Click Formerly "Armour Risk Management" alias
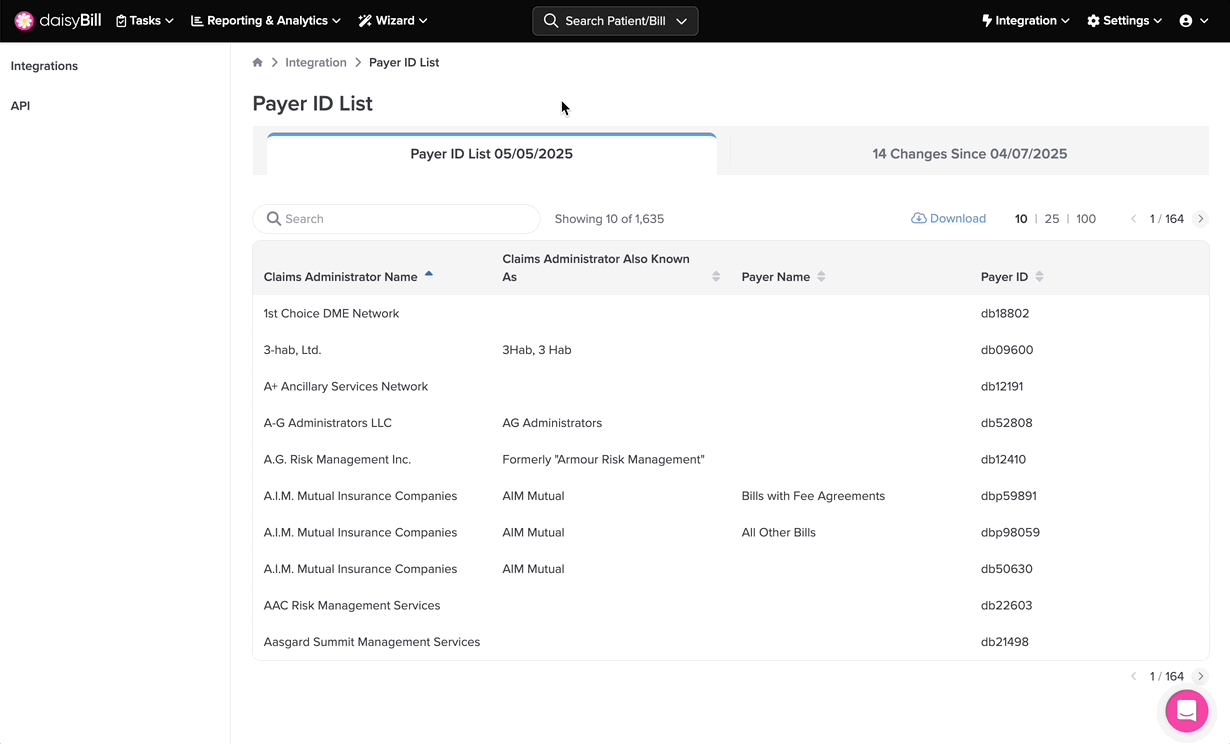 point(603,460)
